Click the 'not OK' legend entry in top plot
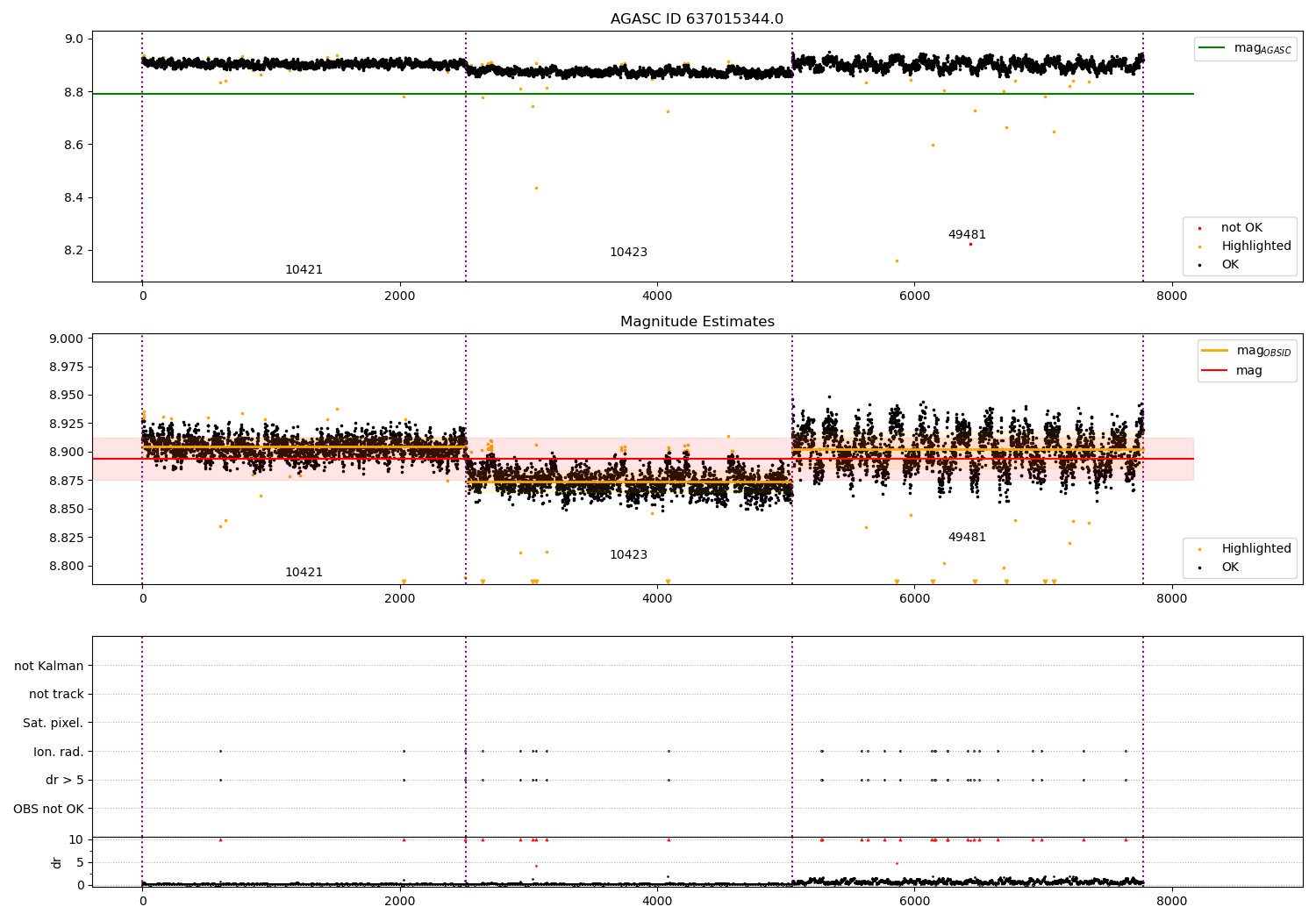Screen dimensions: 1316x921 coord(1241,228)
